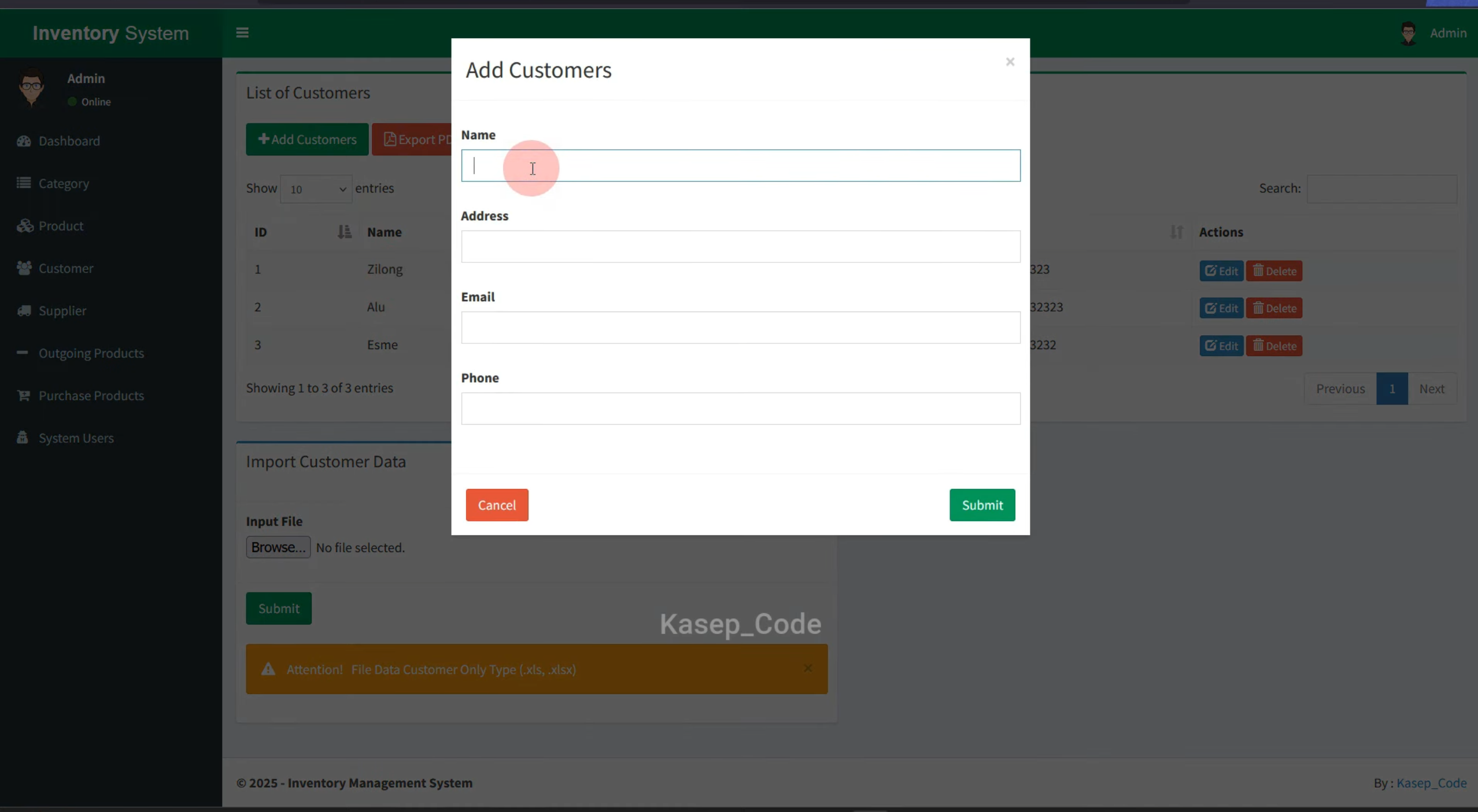Click the Outgoing Products minus icon

coord(22,352)
